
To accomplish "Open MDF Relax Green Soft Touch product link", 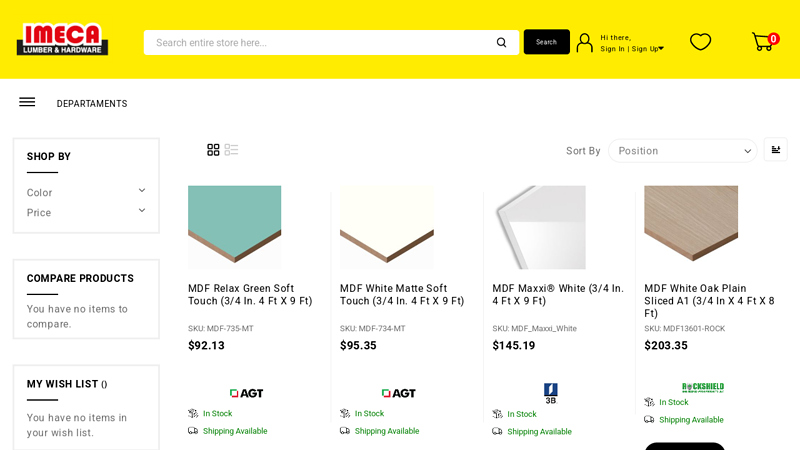I will point(250,294).
